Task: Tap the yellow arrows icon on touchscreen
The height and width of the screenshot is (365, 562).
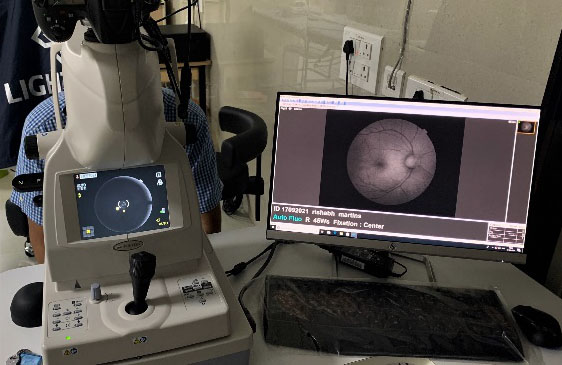Action: (80, 195)
